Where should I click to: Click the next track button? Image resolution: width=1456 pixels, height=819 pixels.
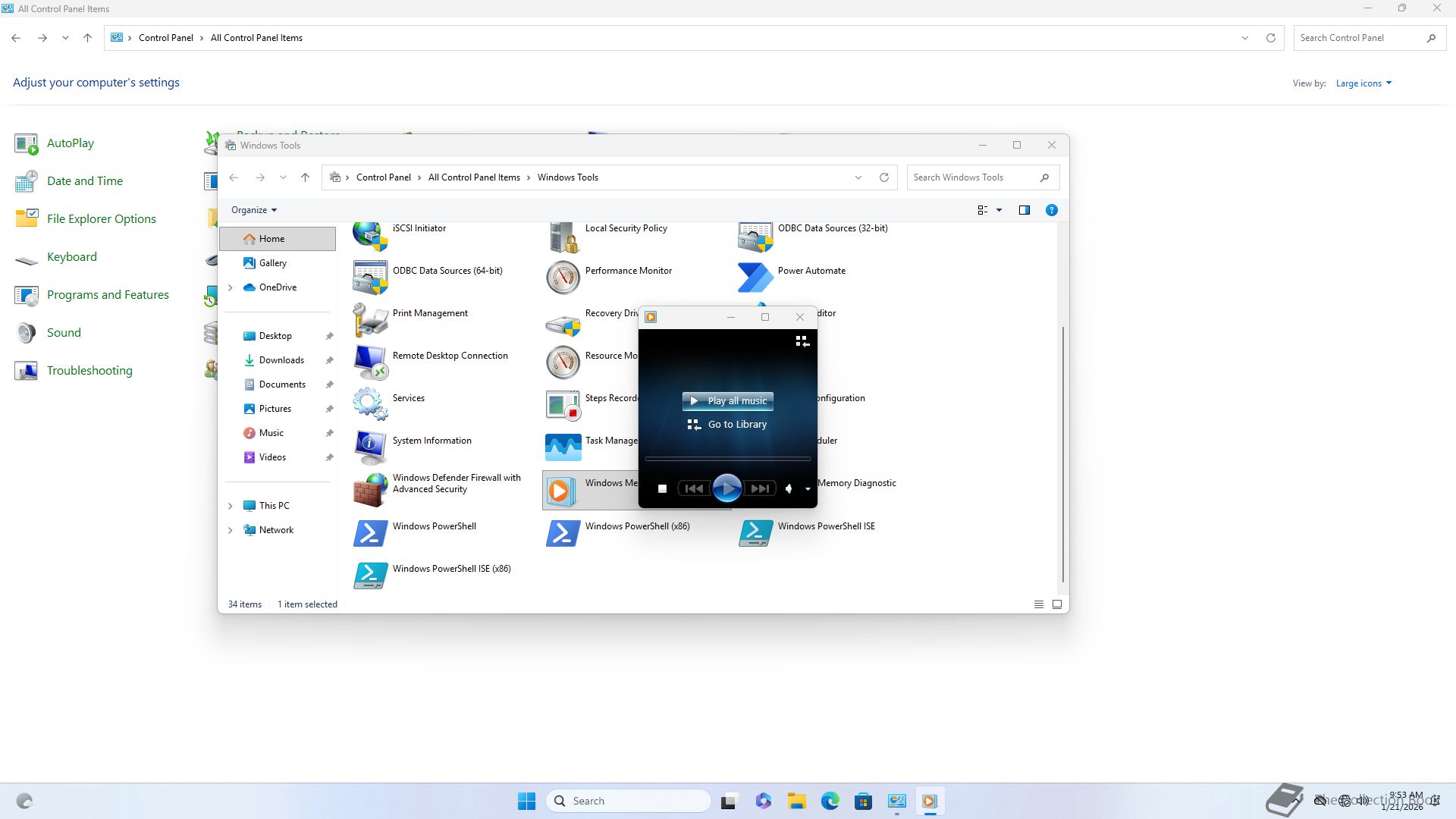coord(760,489)
